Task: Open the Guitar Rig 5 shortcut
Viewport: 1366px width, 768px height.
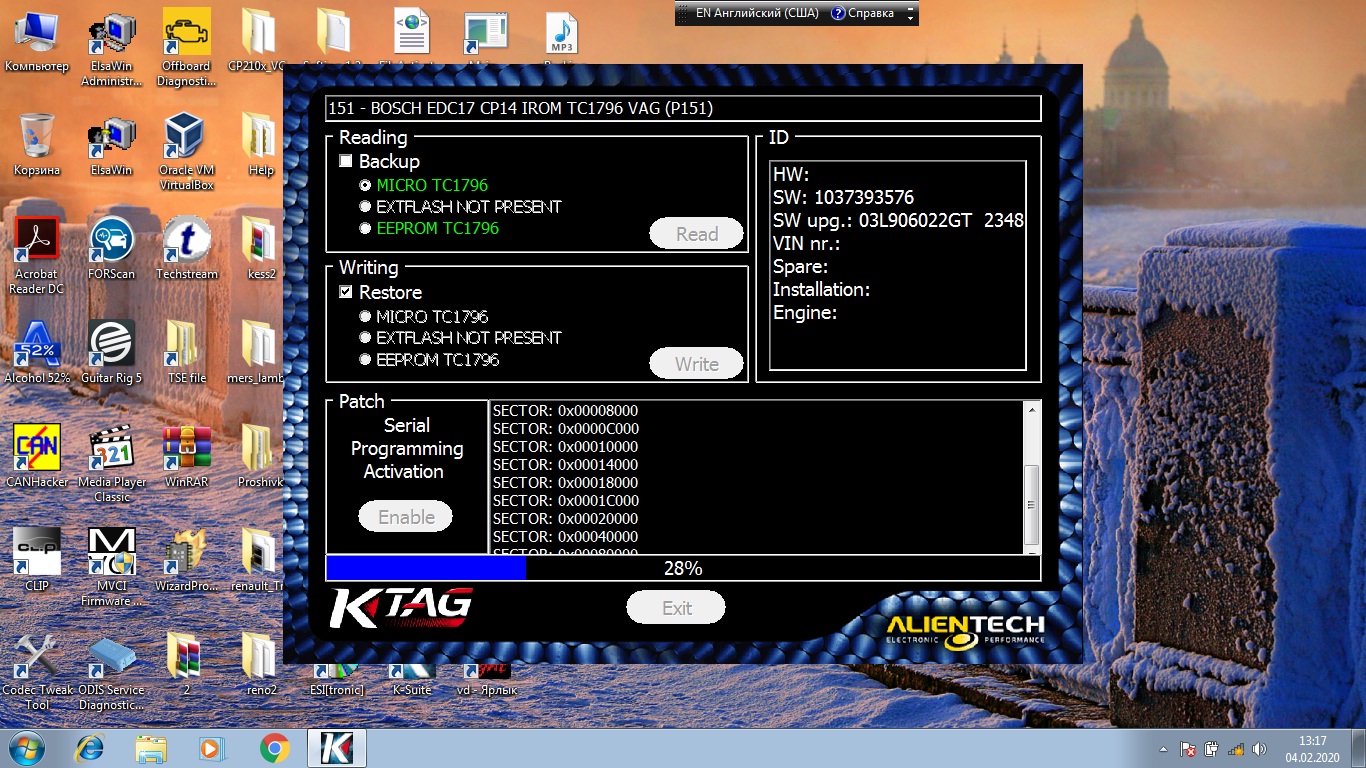Action: click(112, 353)
